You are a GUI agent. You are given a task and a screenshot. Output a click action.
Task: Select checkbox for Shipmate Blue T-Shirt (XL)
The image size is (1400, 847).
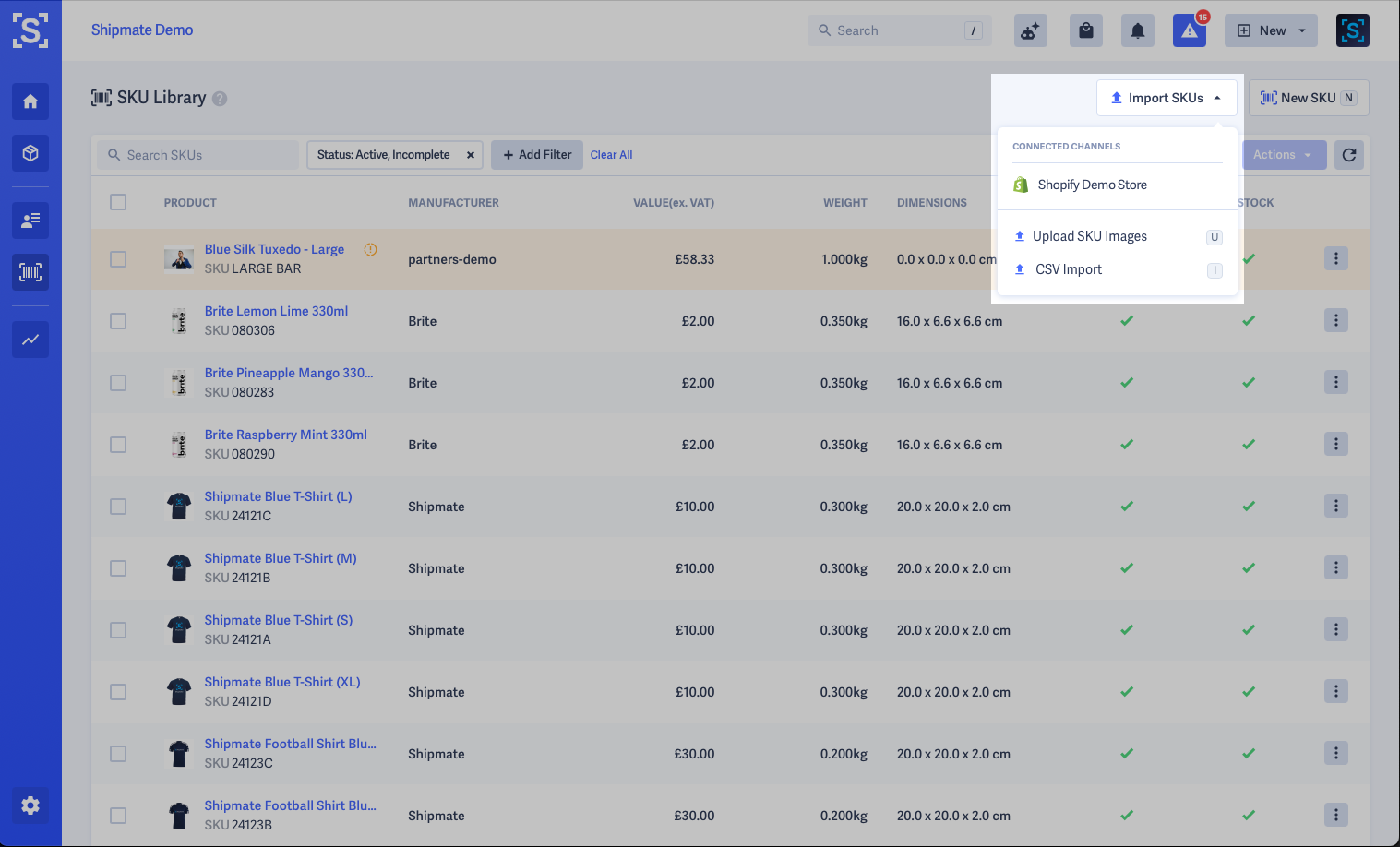pos(118,692)
